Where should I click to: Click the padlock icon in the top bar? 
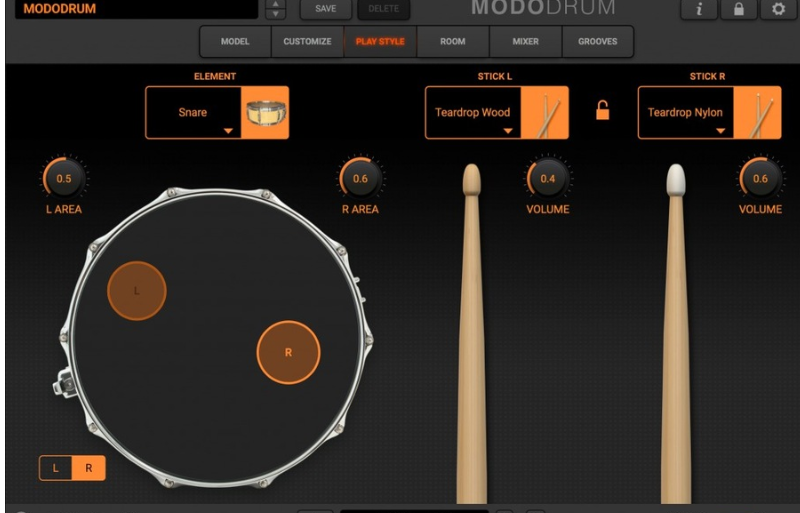(x=738, y=9)
